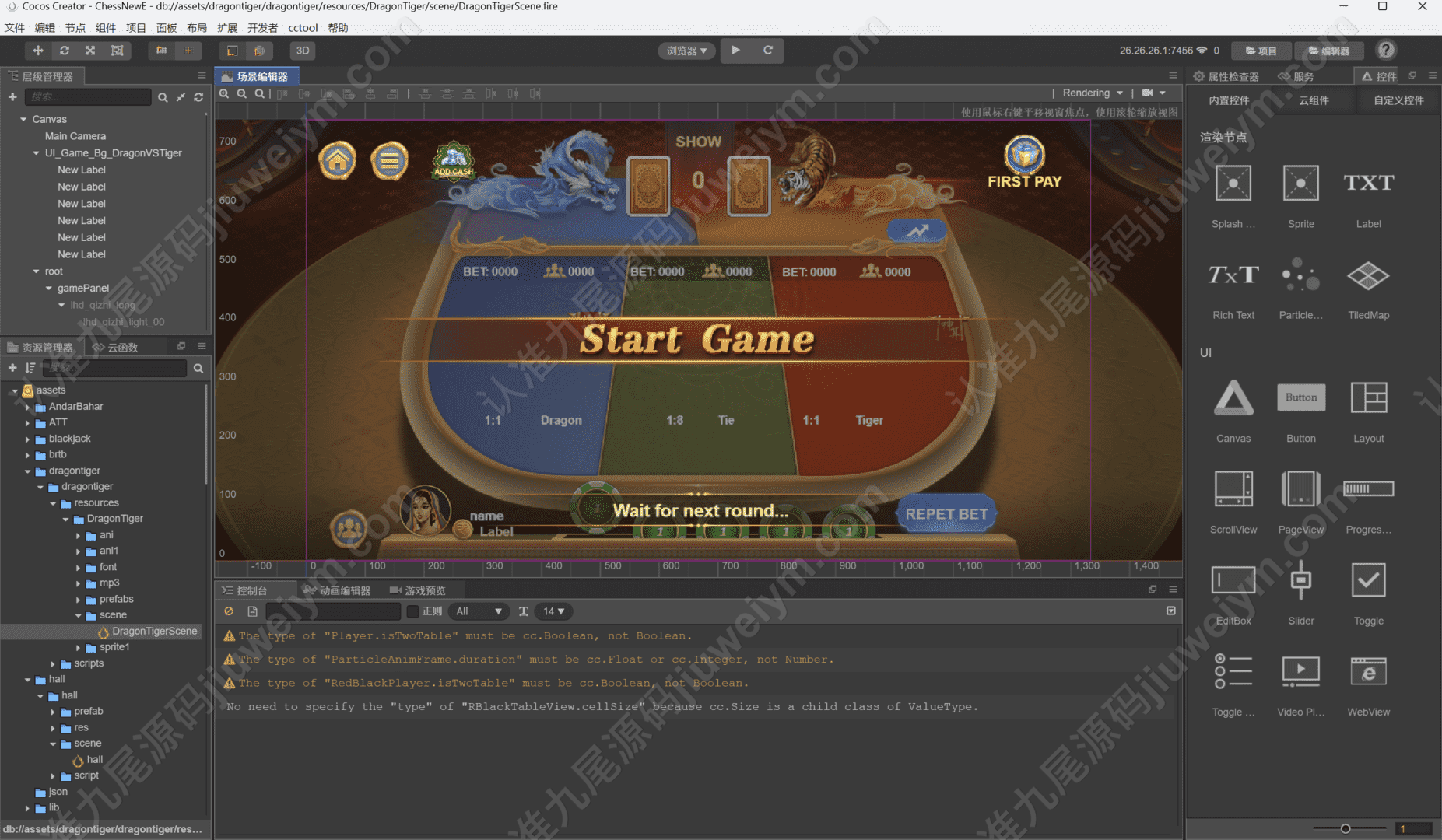The height and width of the screenshot is (840, 1442).
Task: Open the help manual icon
Action: click(x=1386, y=51)
